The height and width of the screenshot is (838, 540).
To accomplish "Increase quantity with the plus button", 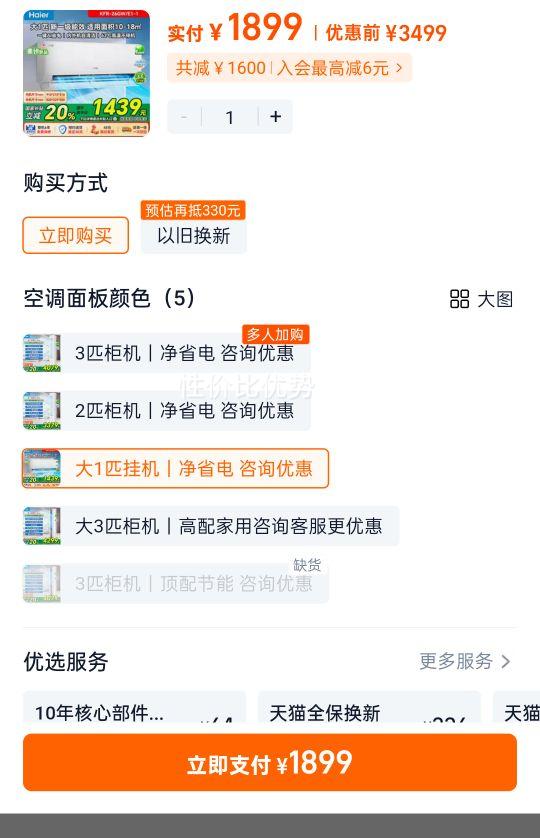I will (275, 117).
